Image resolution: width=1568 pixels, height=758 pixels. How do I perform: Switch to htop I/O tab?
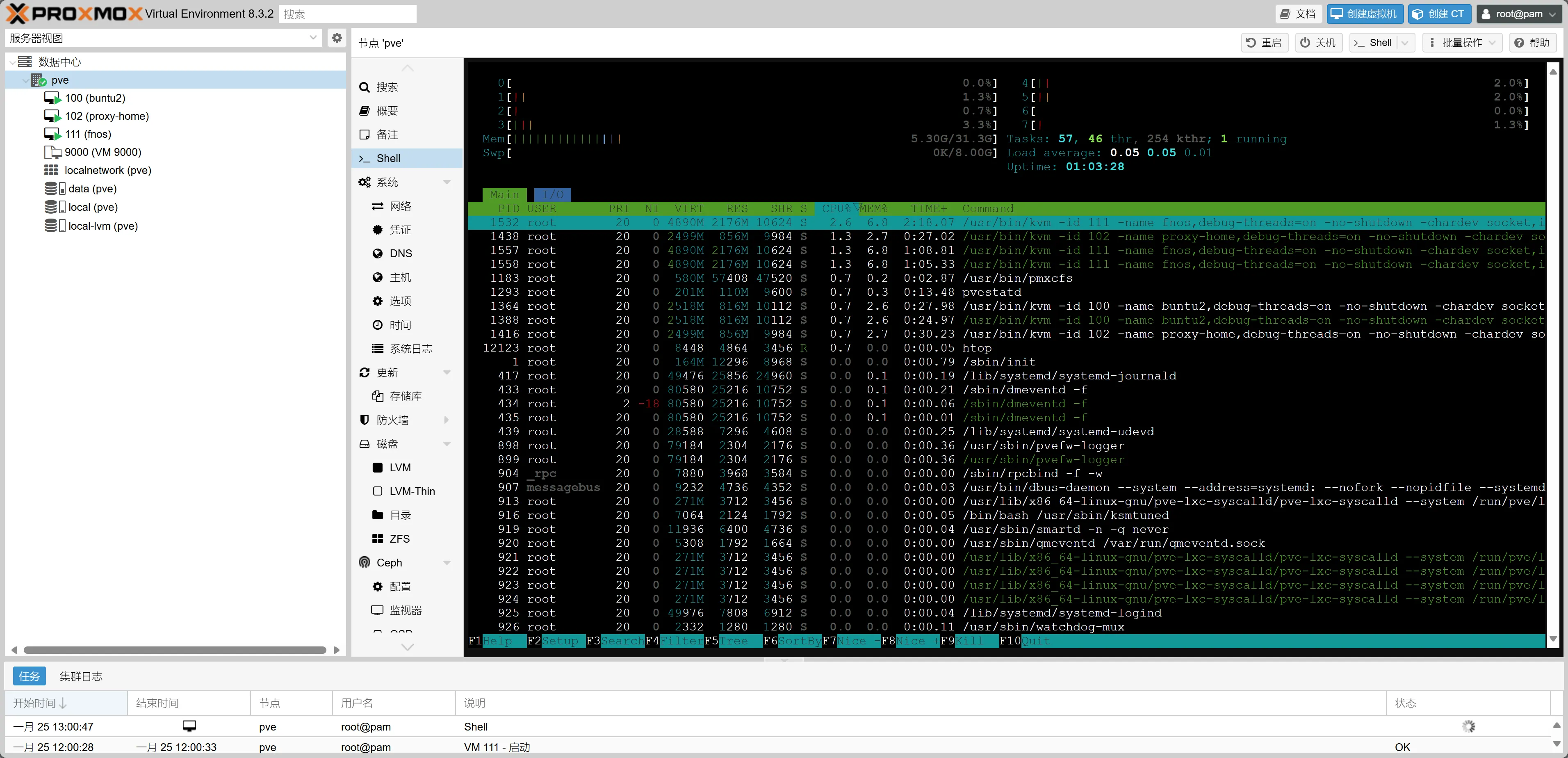(553, 195)
